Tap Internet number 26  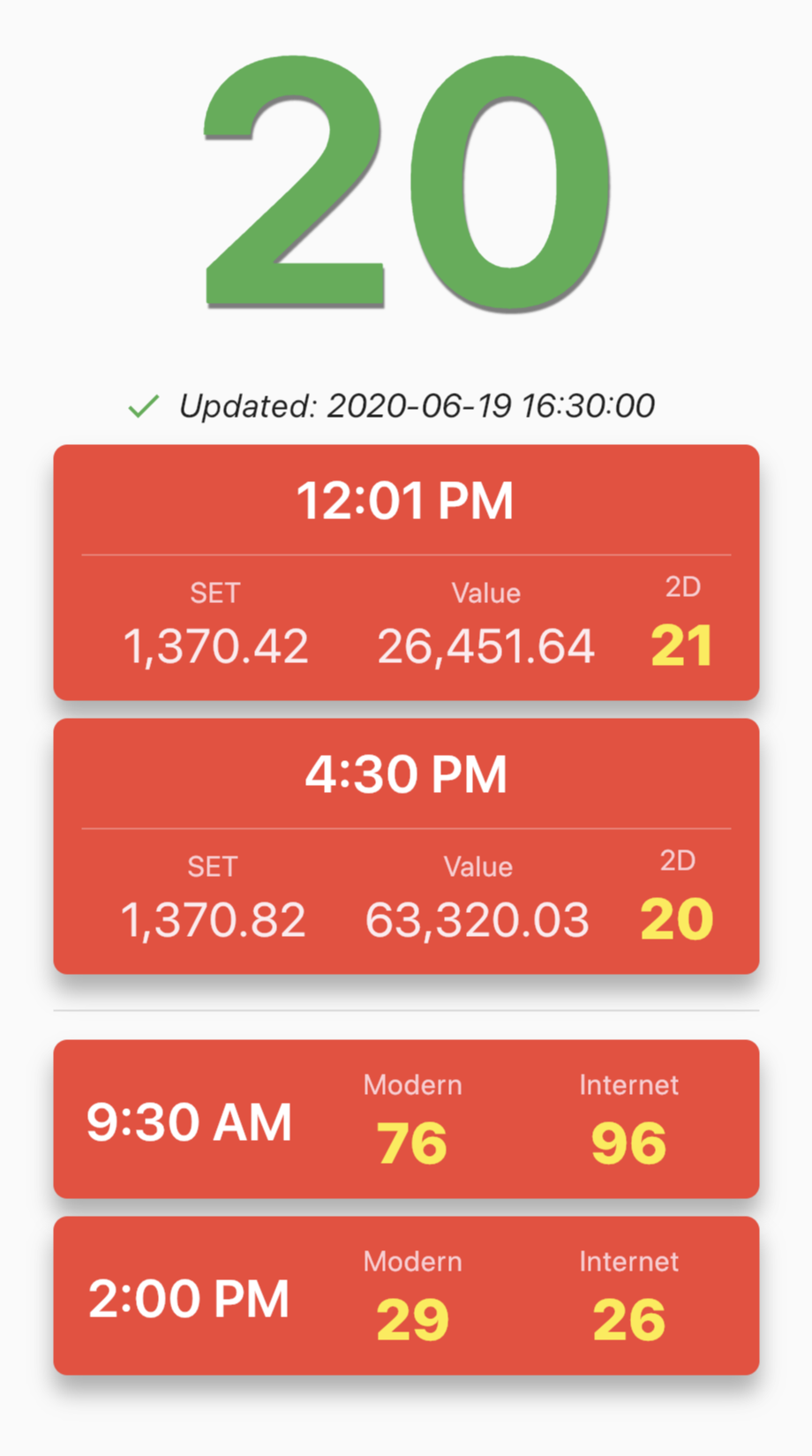pos(628,1320)
